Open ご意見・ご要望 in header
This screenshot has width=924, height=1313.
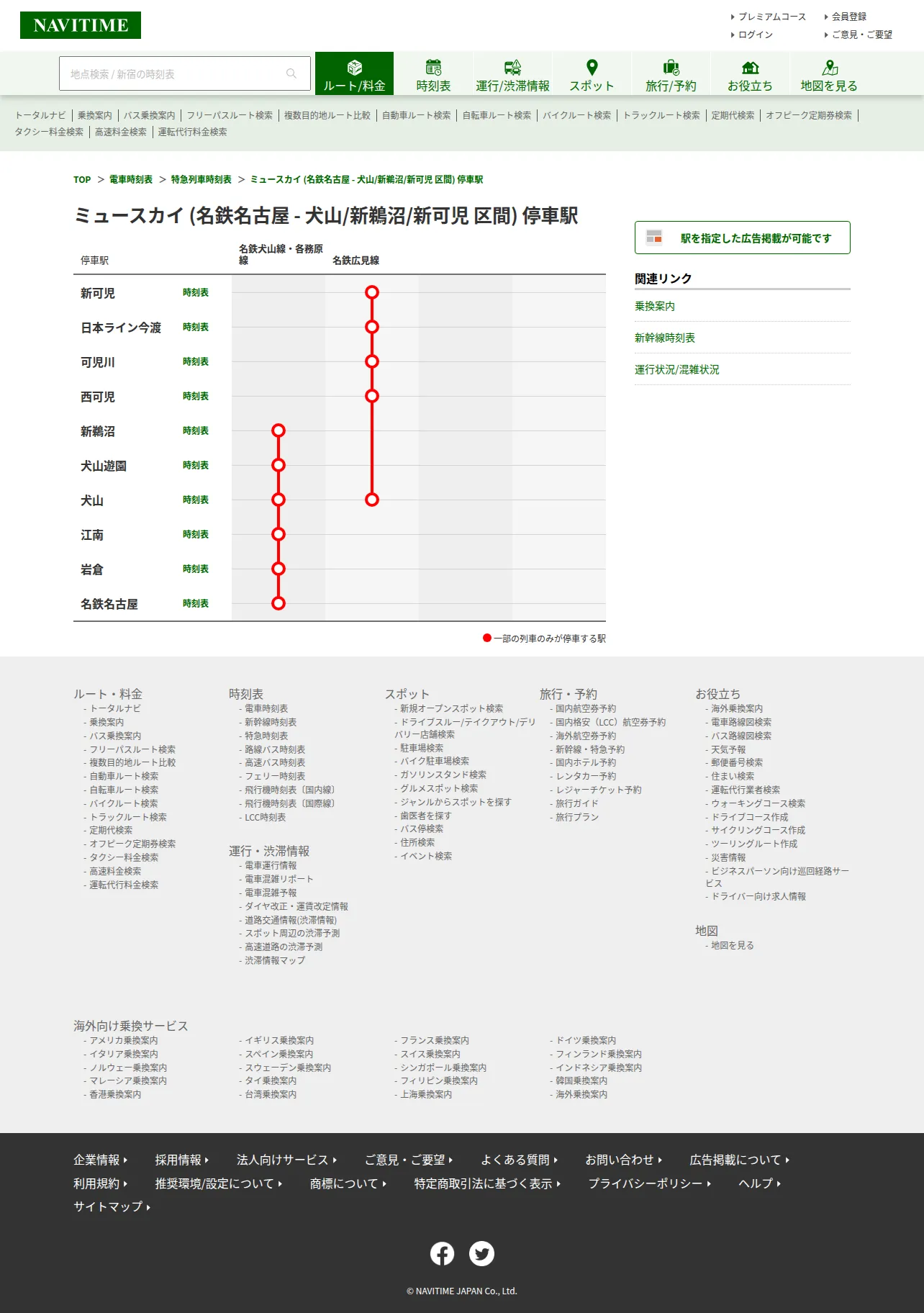coord(861,35)
